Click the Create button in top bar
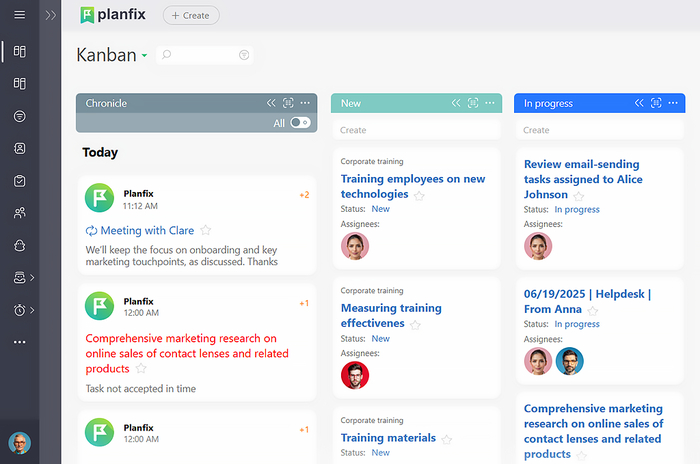This screenshot has height=464, width=700. tap(190, 15)
